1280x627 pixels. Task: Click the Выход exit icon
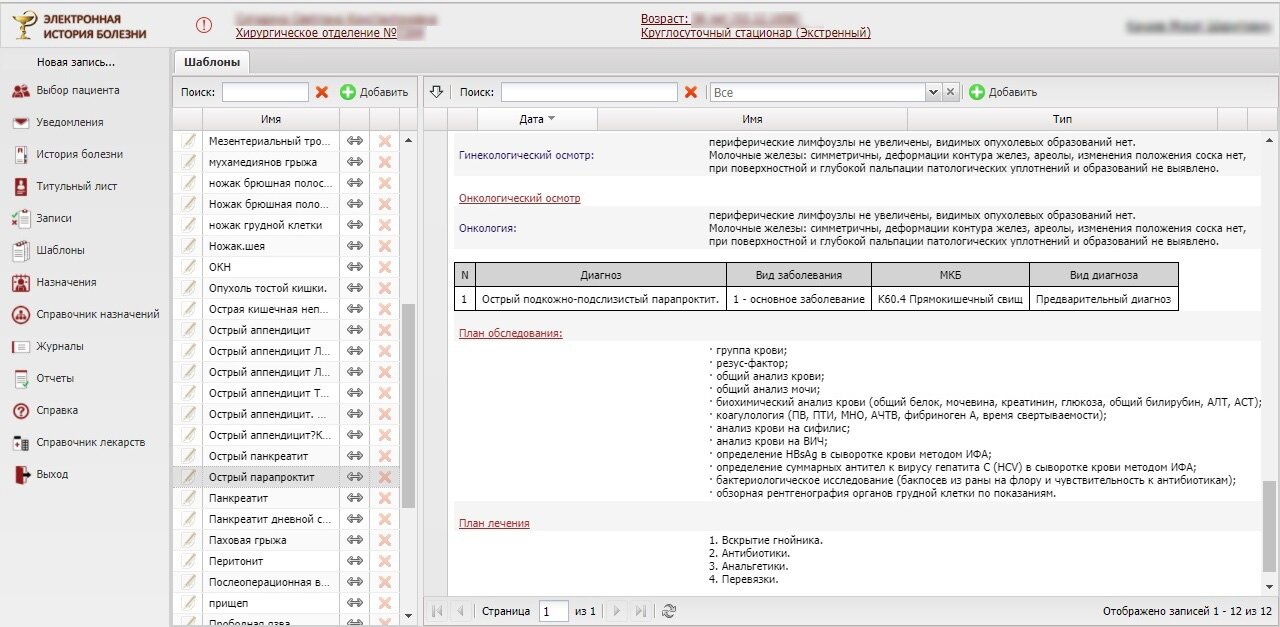(x=20, y=474)
